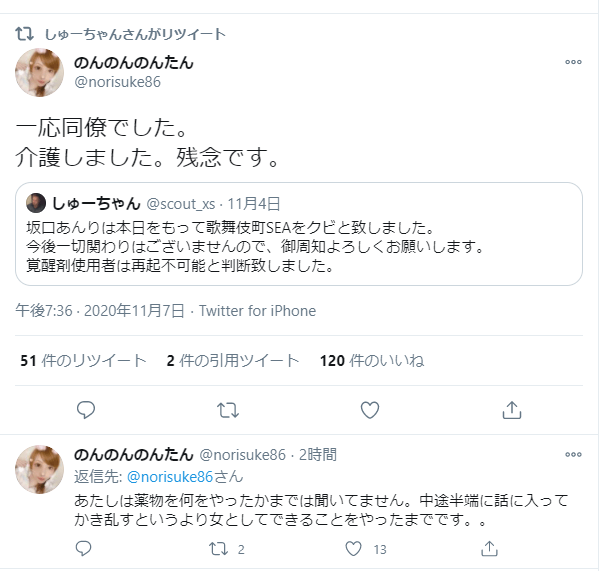Open main tweet author's profile picture
Viewport: 607px width, 571px height.
[40, 72]
